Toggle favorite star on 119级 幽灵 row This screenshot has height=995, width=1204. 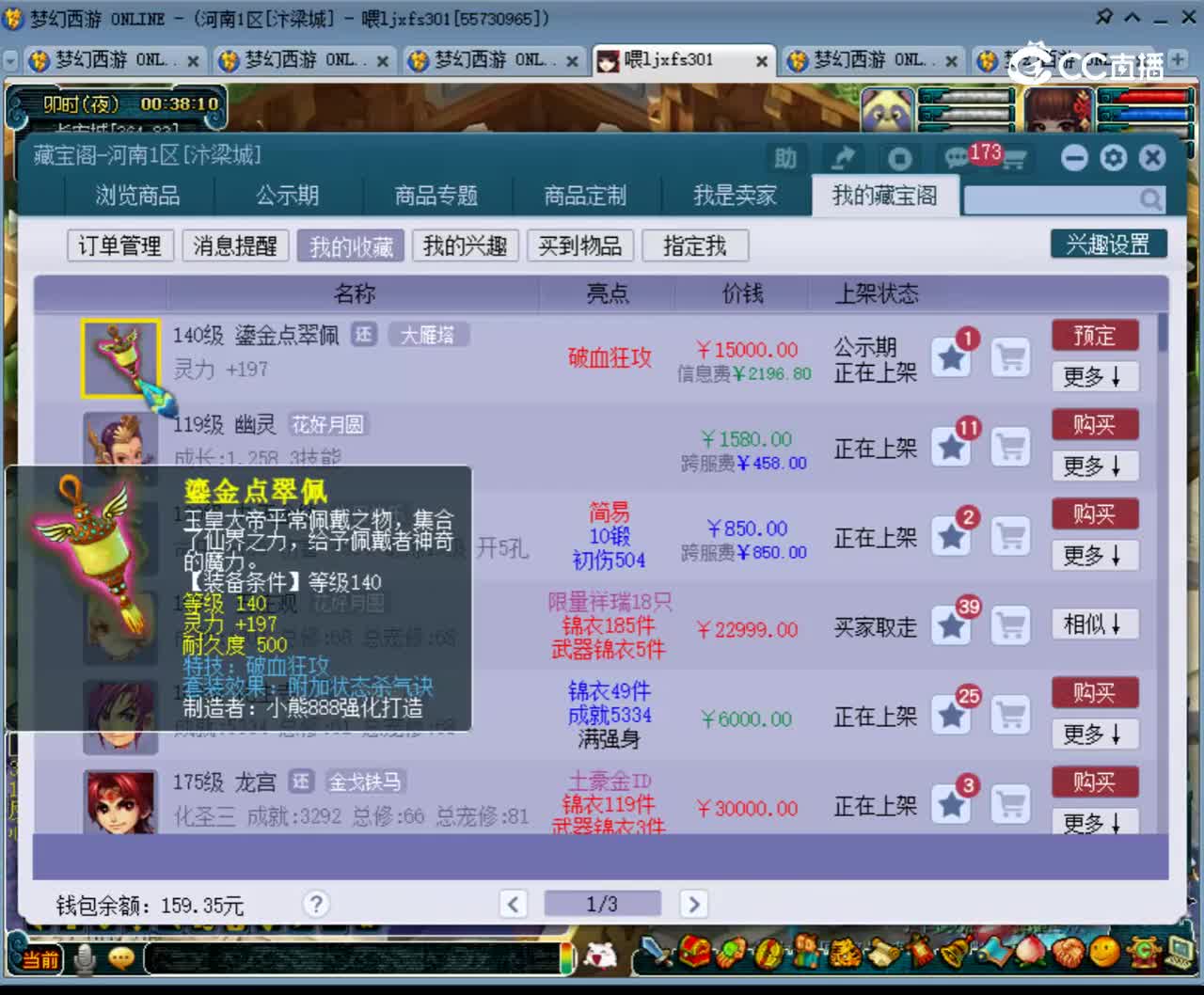(952, 447)
